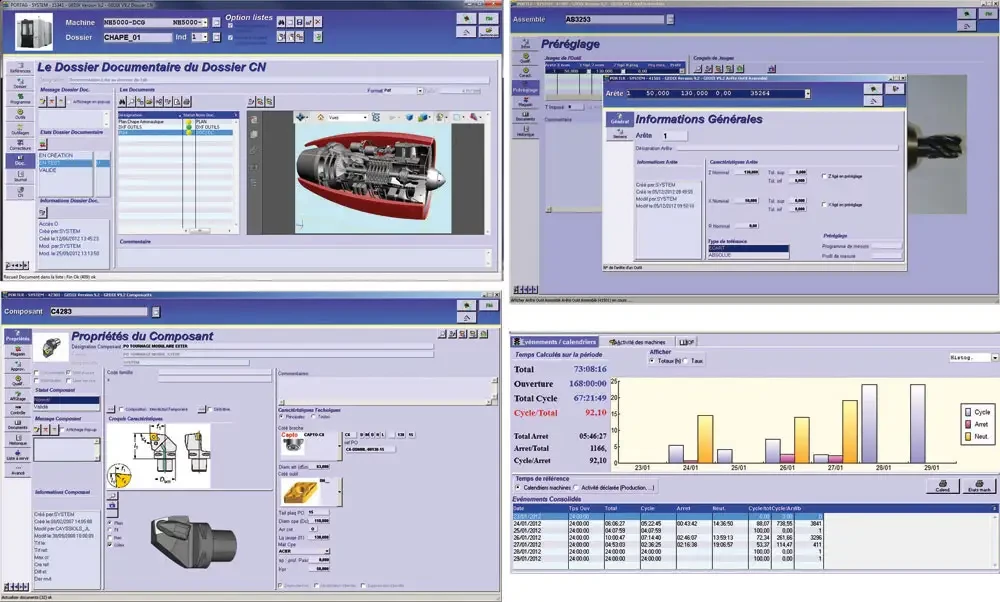This screenshot has height=602, width=1000.
Task: Click the Arret legend color swatch
Action: 968,424
